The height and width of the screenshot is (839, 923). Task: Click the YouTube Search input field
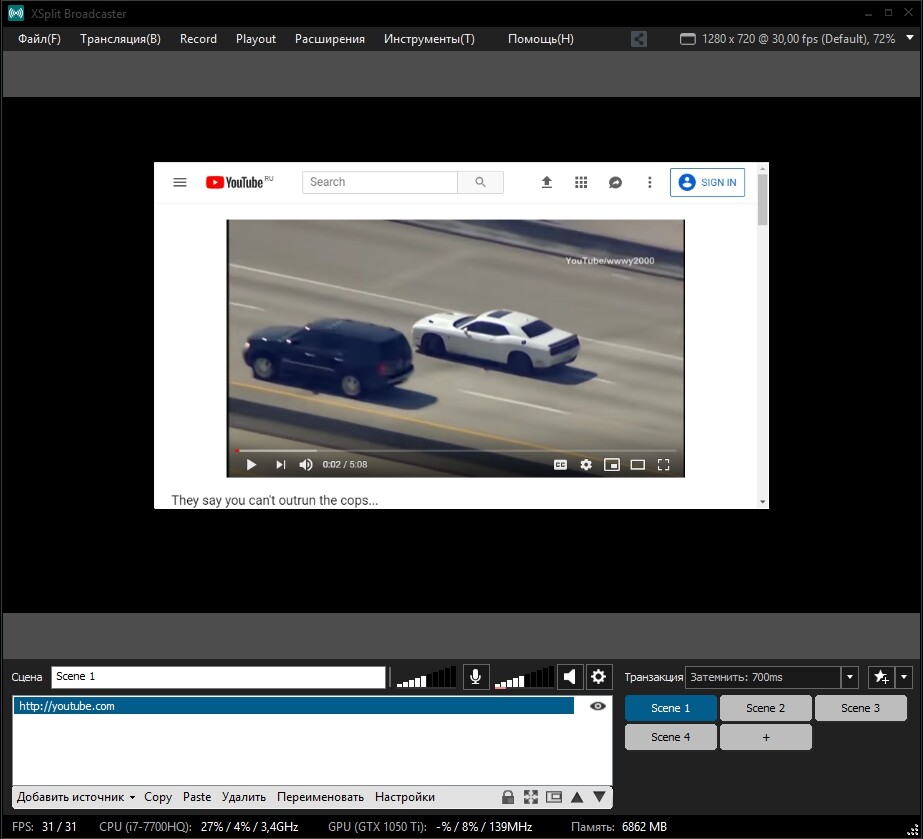pos(380,182)
